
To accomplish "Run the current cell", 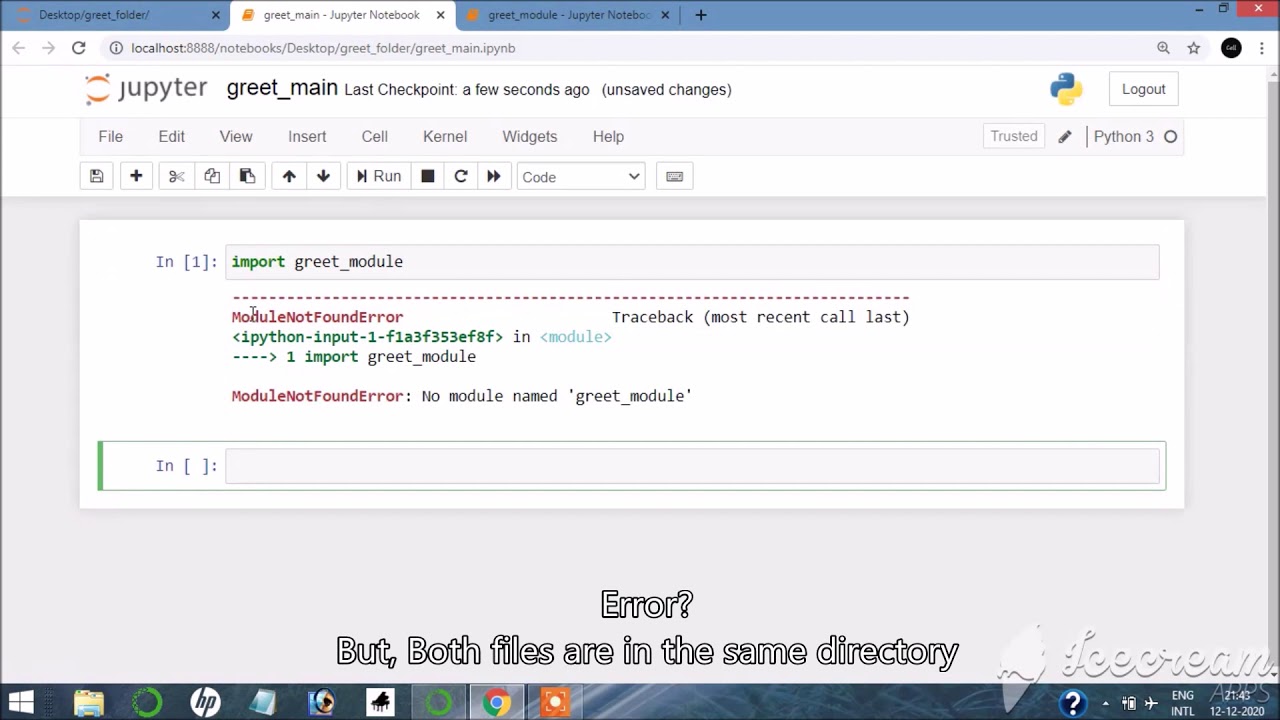I will (378, 177).
